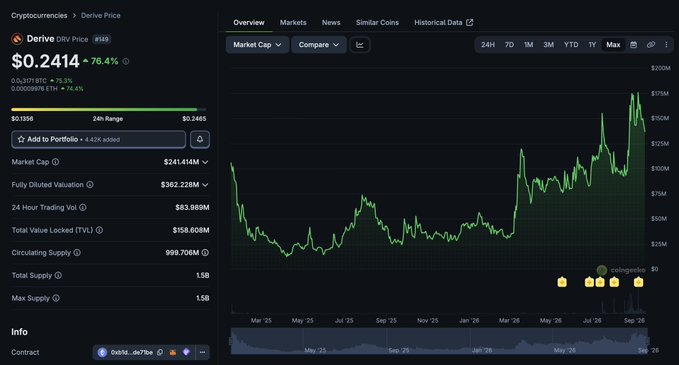
Task: Open the Similar Coins tab
Action: click(x=377, y=23)
